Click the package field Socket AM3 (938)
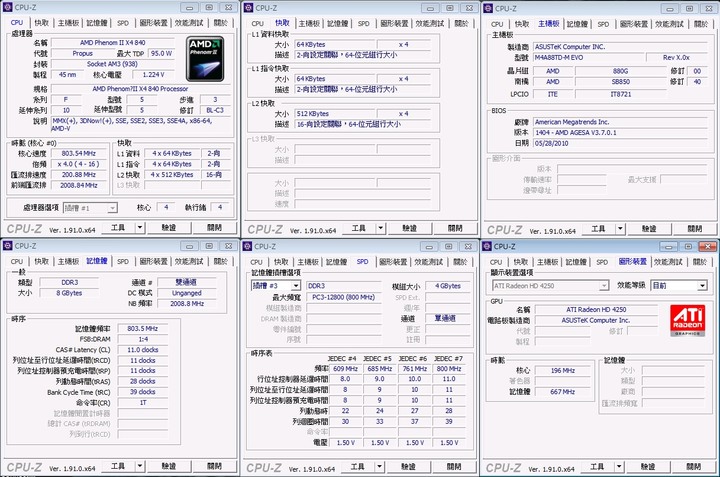 tap(112, 64)
